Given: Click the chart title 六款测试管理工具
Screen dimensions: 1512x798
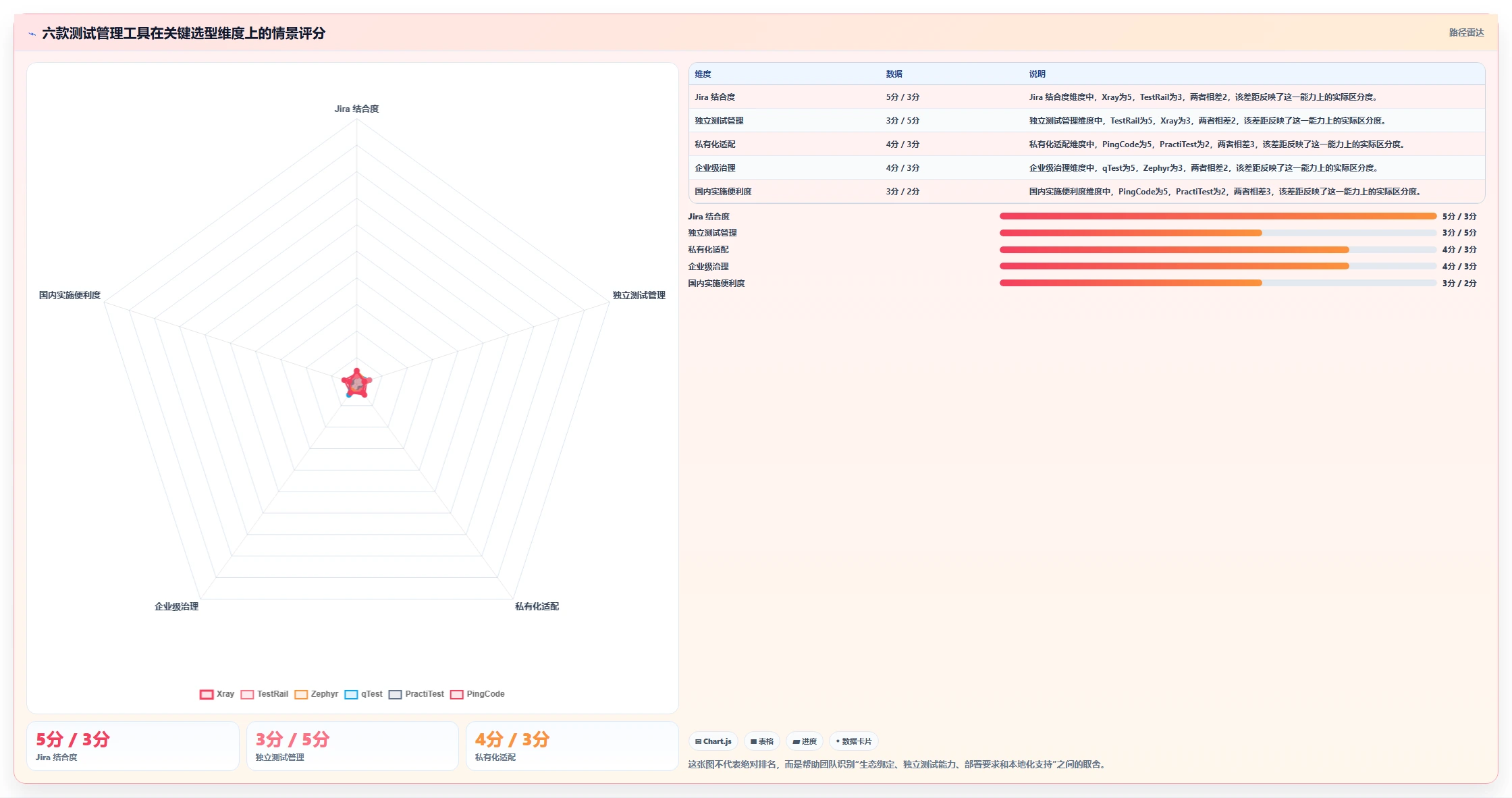Looking at the screenshot, I should [x=184, y=33].
